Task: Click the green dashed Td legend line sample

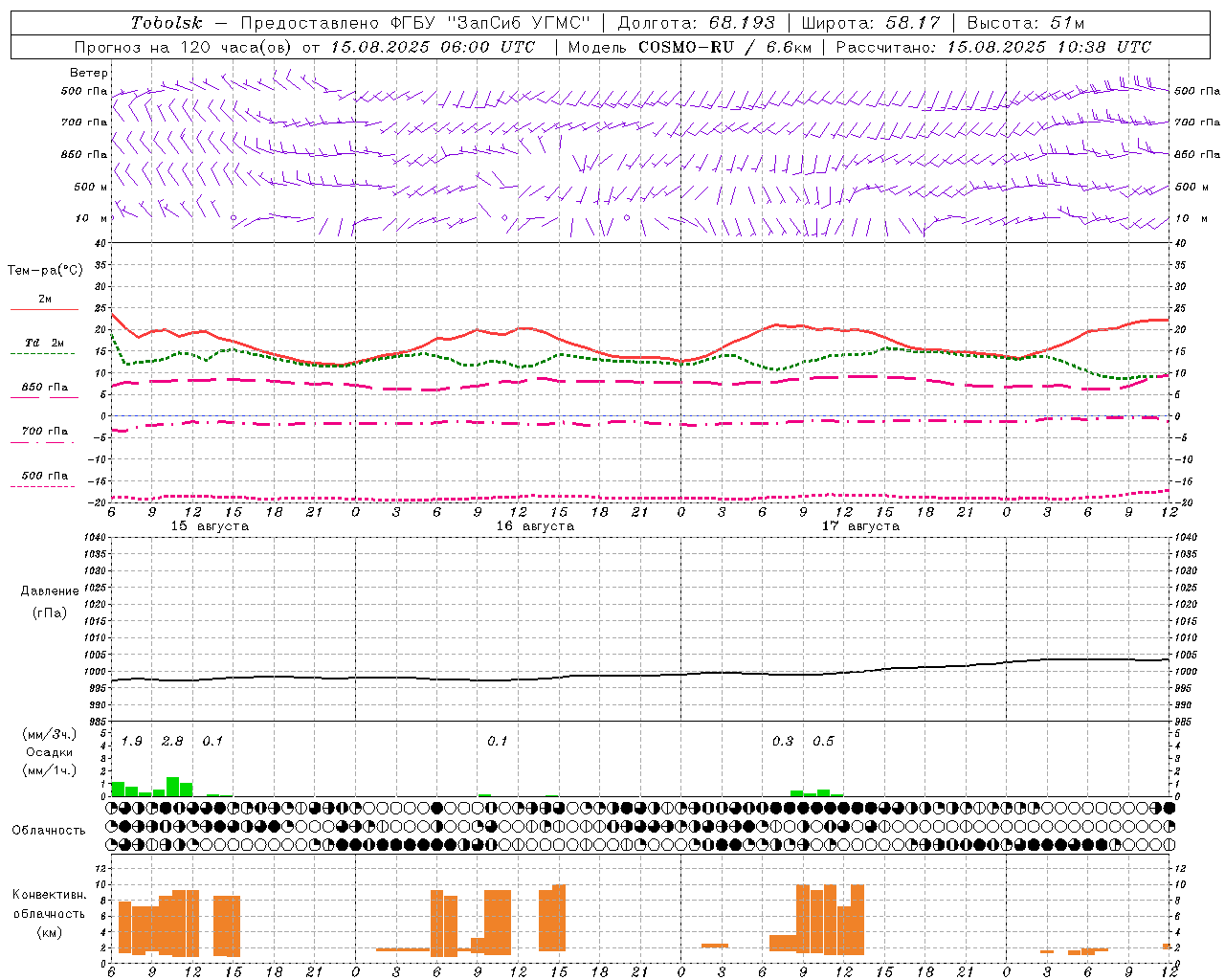Action: (x=42, y=353)
